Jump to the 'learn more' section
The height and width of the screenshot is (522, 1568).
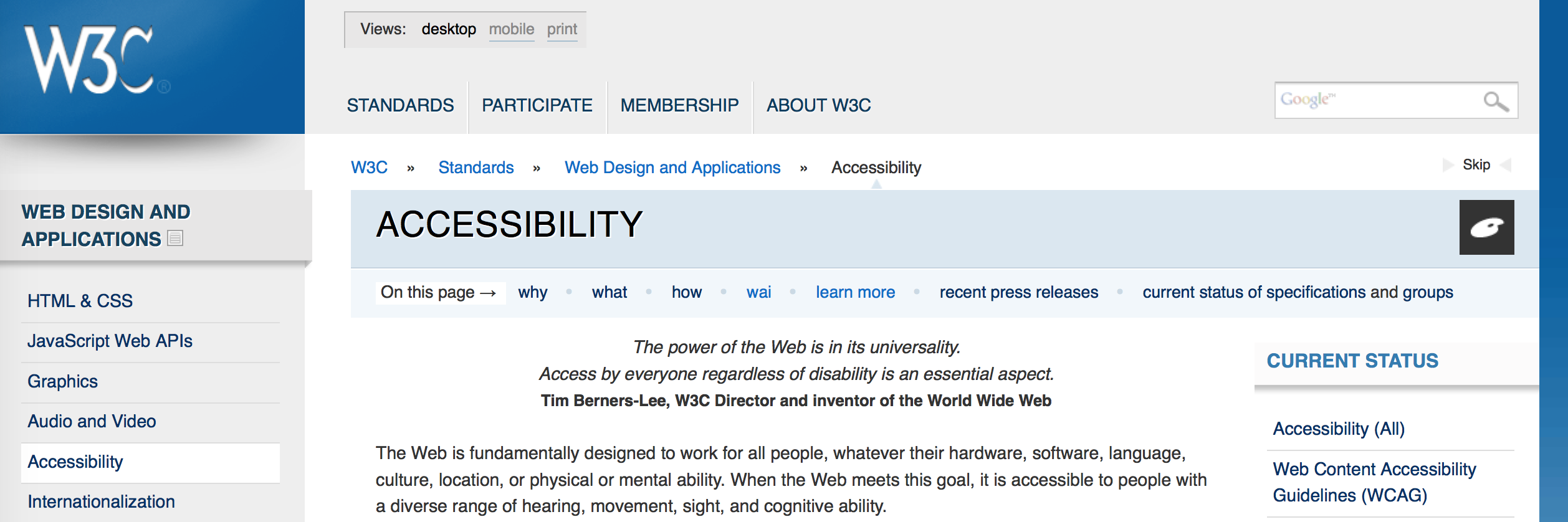click(855, 292)
